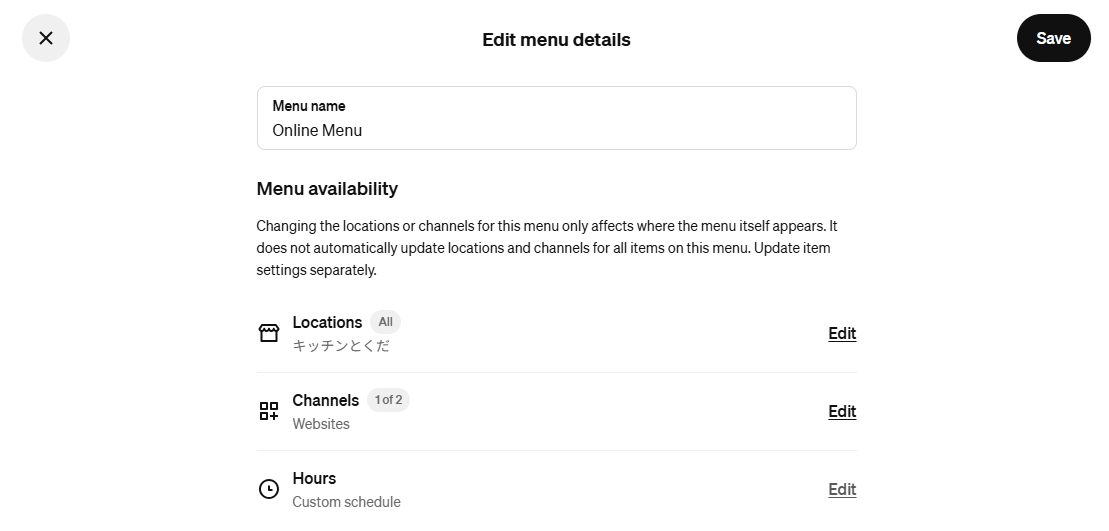
Task: Edit the Channels setting
Action: (842, 412)
